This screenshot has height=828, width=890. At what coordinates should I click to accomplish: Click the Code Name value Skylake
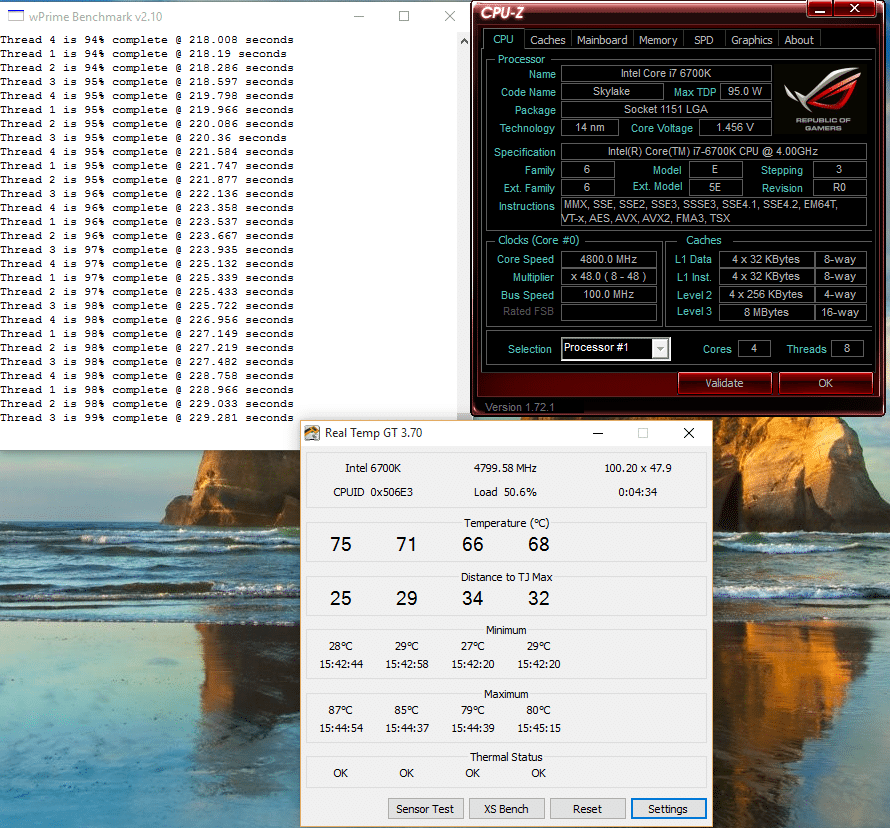coord(612,91)
